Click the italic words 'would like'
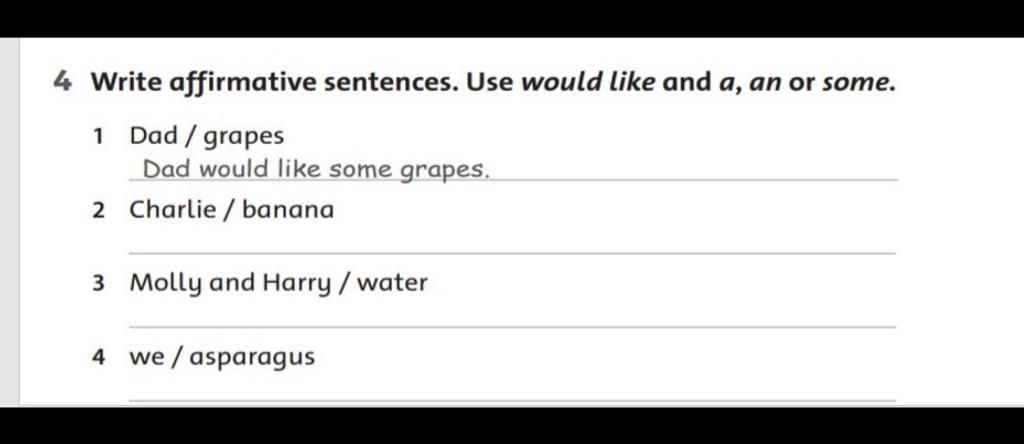 [588, 82]
